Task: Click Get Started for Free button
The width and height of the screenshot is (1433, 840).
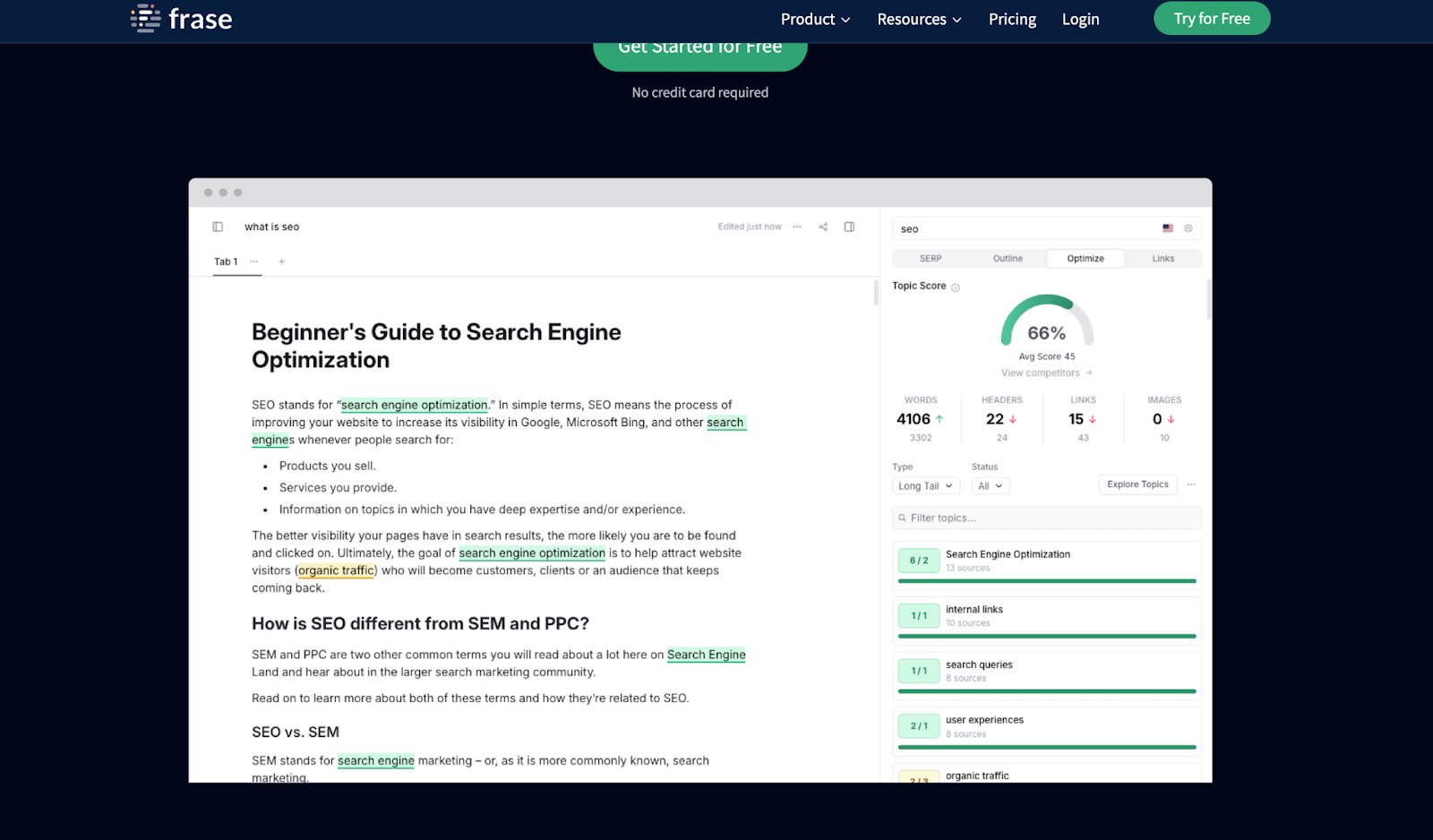Action: pos(700,56)
